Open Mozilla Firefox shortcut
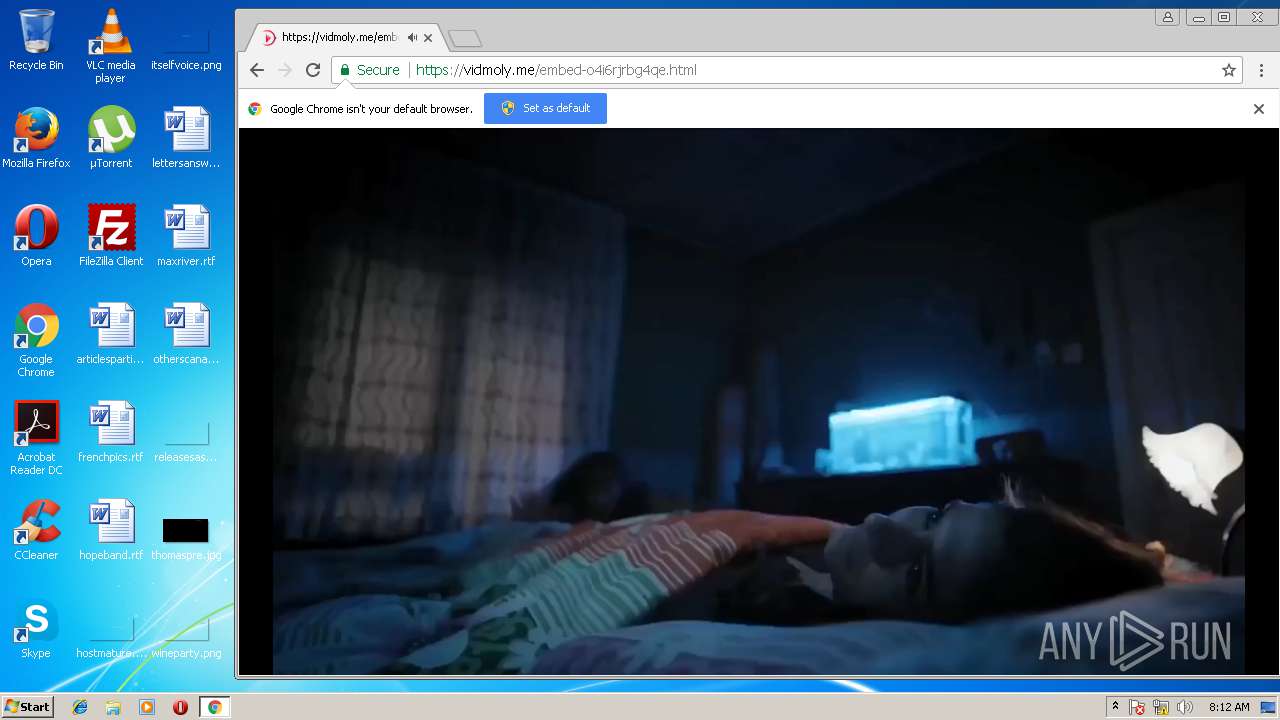 click(36, 137)
